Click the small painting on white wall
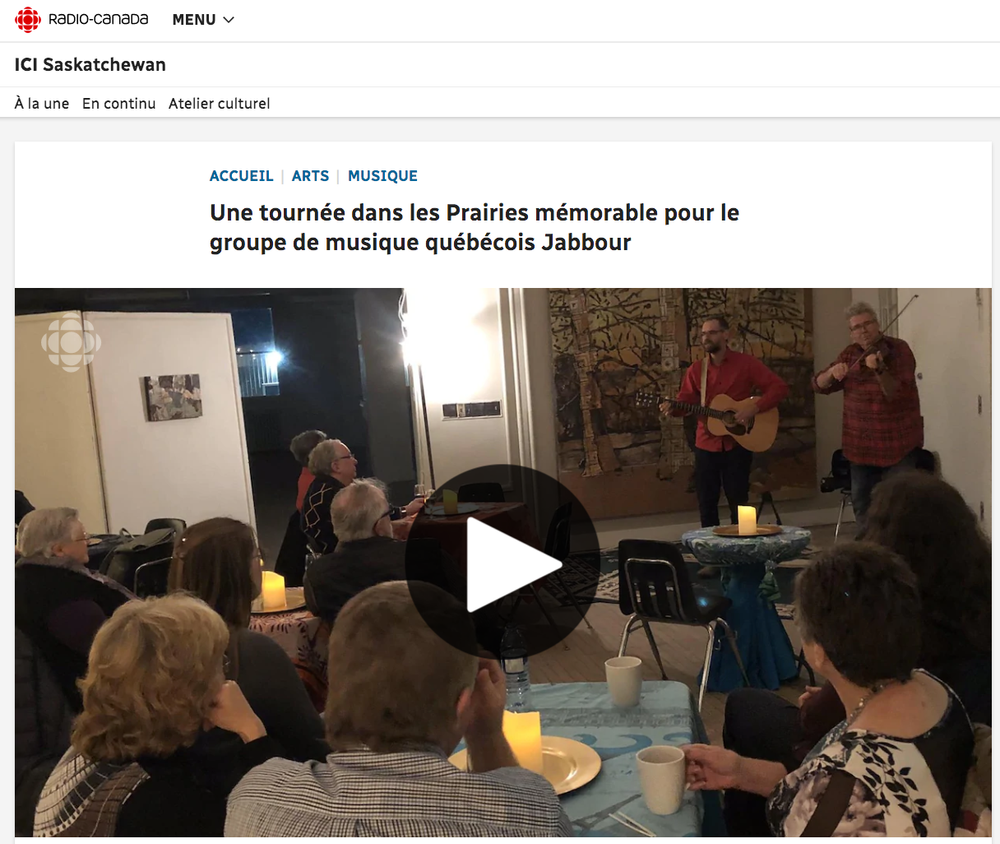 [173, 397]
